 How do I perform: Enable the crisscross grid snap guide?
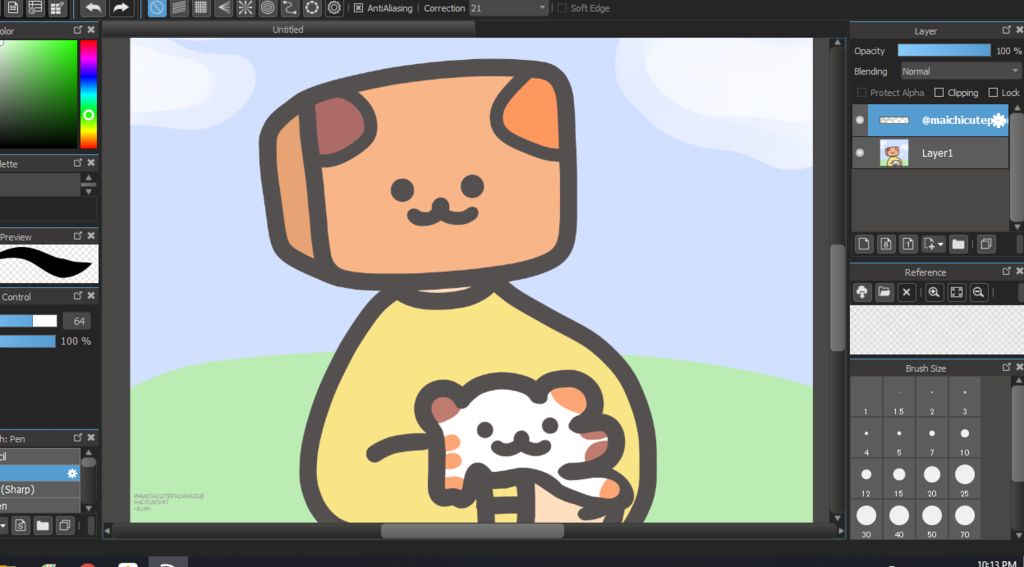click(x=201, y=8)
